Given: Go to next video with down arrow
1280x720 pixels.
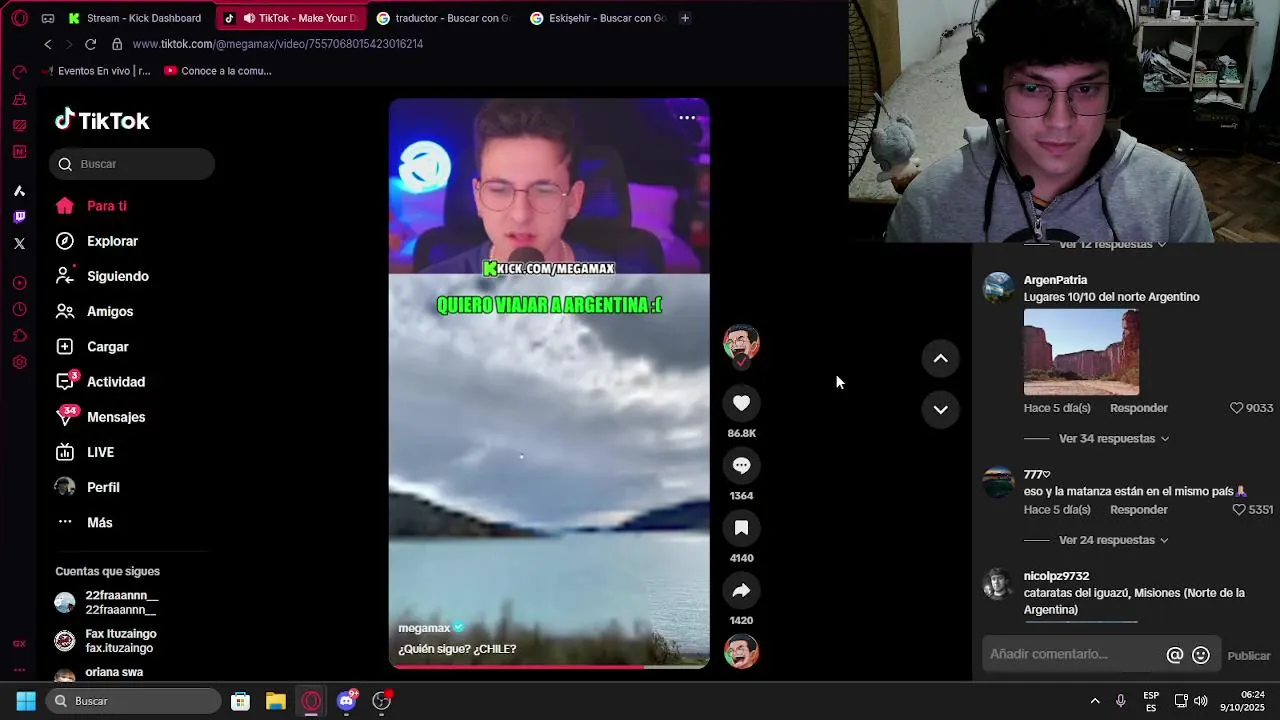Looking at the screenshot, I should coord(940,409).
